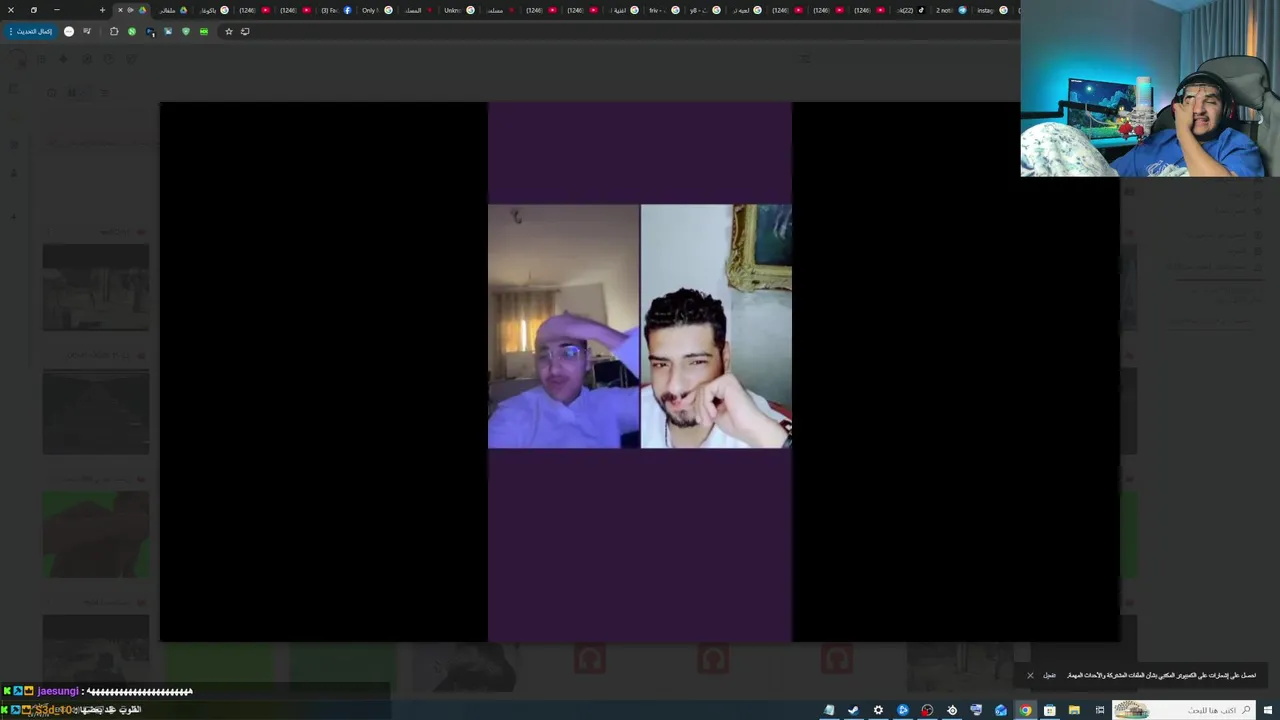
Task: Click the green N extension icon
Action: tap(132, 31)
